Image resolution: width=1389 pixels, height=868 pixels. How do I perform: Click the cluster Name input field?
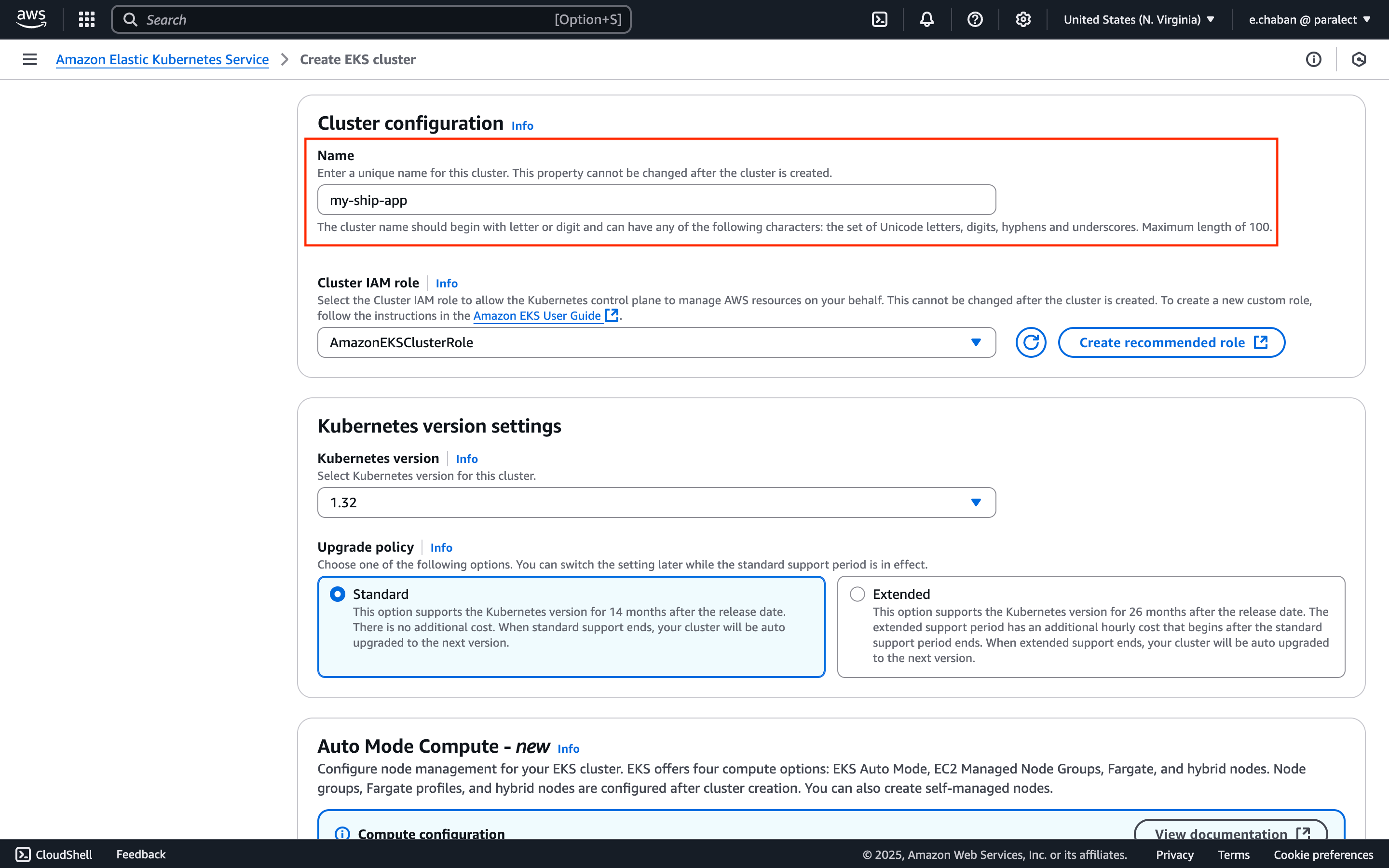[656, 200]
